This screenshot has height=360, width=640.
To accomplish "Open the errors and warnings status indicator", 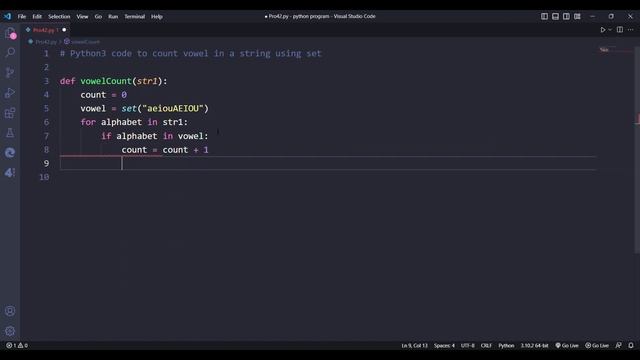I will pyautogui.click(x=17, y=345).
